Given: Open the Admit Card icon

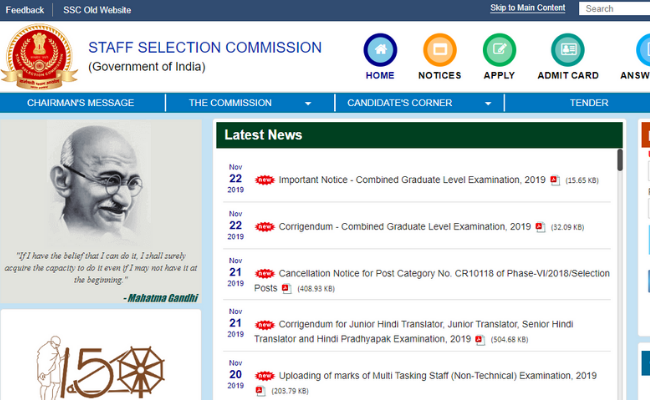Looking at the screenshot, I should tap(568, 50).
